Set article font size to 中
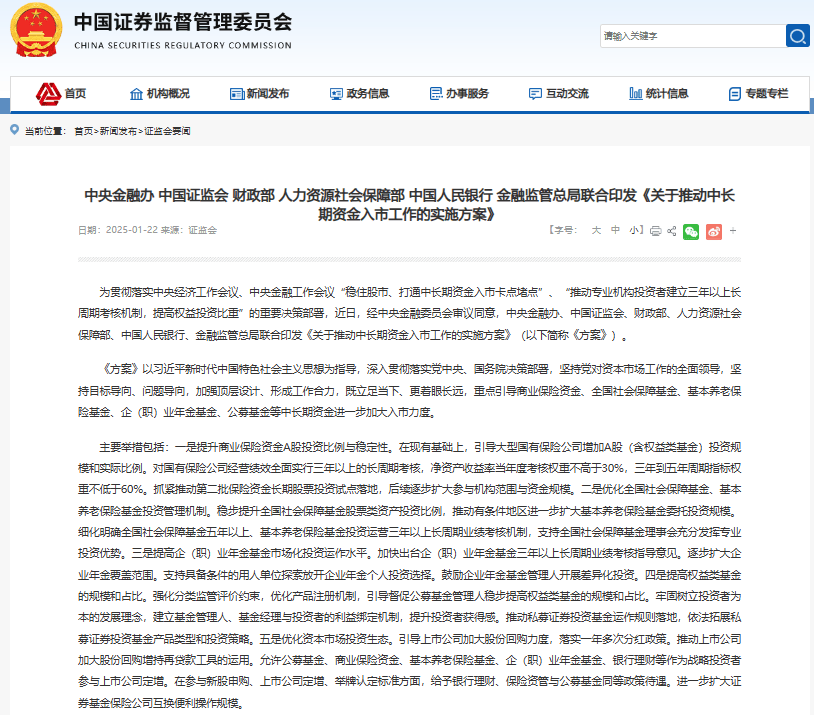The width and height of the screenshot is (814, 715). coord(614,231)
